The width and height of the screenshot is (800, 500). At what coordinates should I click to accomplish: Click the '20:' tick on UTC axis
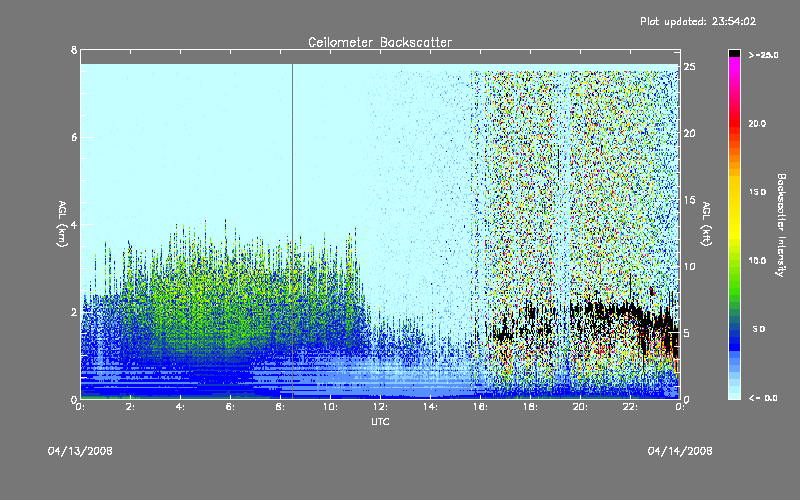click(580, 407)
